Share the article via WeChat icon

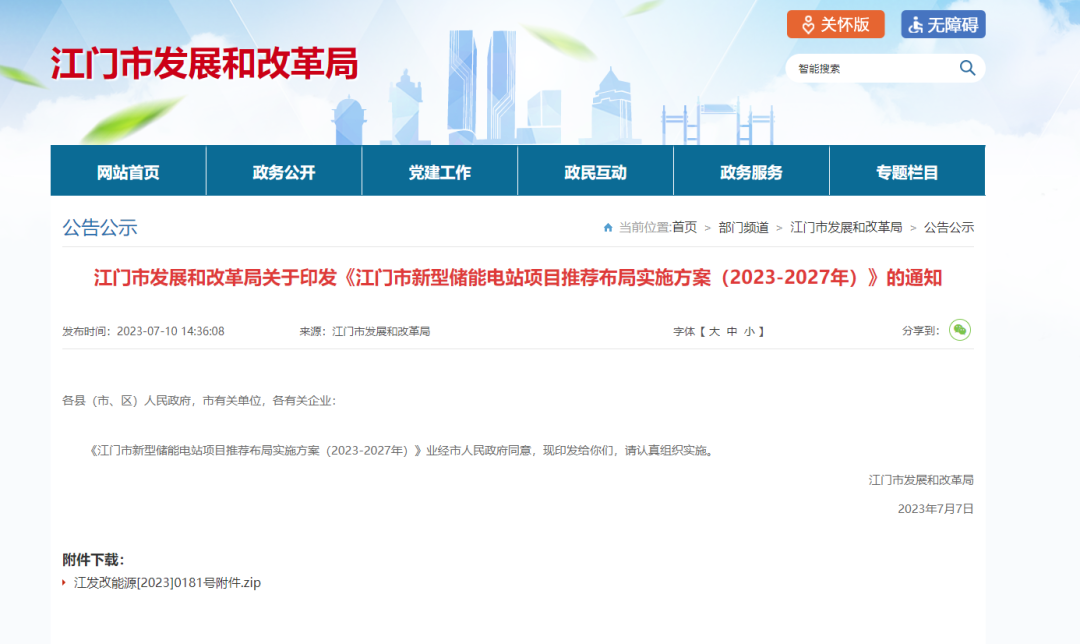click(x=960, y=330)
